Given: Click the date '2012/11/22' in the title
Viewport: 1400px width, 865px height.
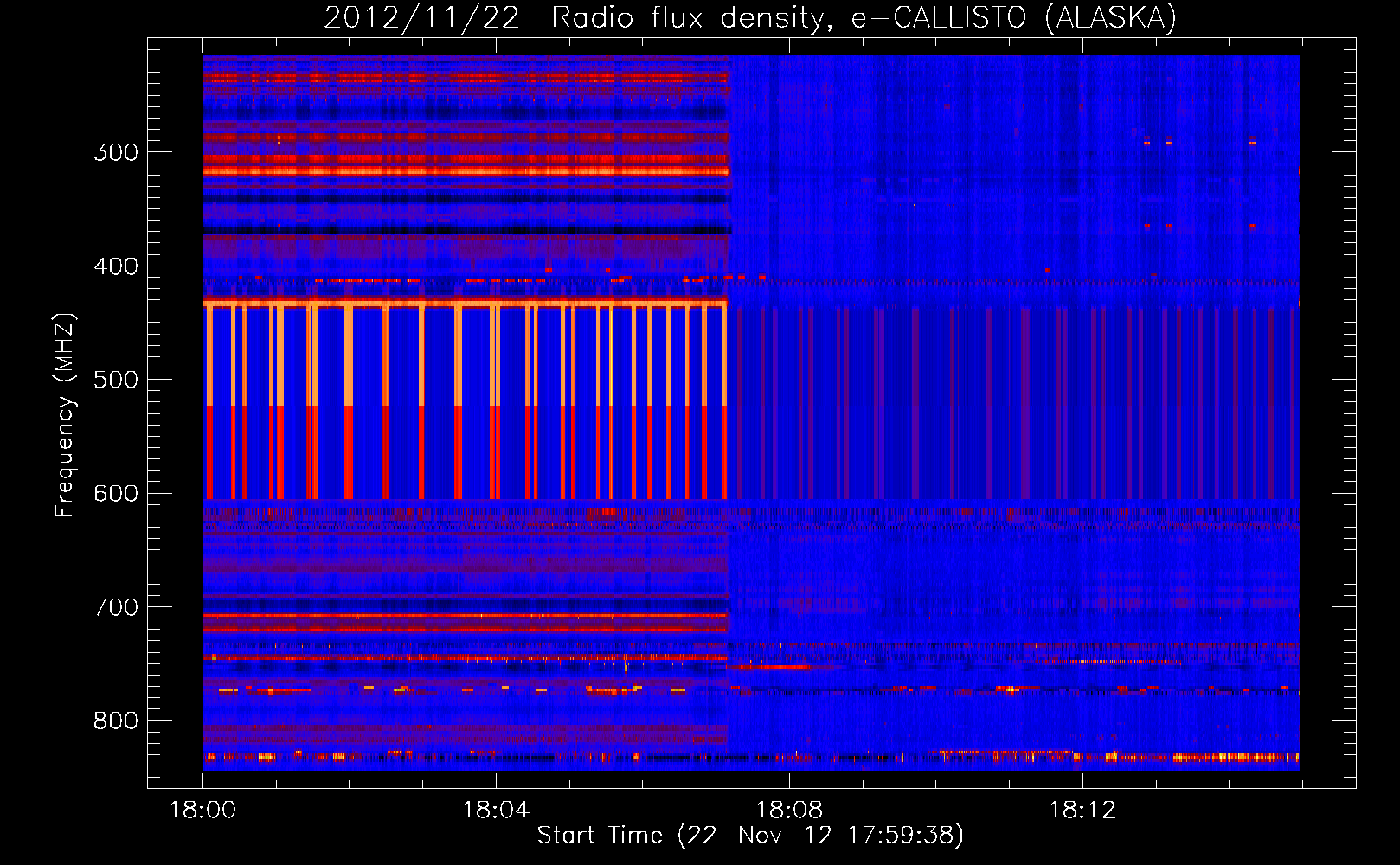Looking at the screenshot, I should point(421,17).
